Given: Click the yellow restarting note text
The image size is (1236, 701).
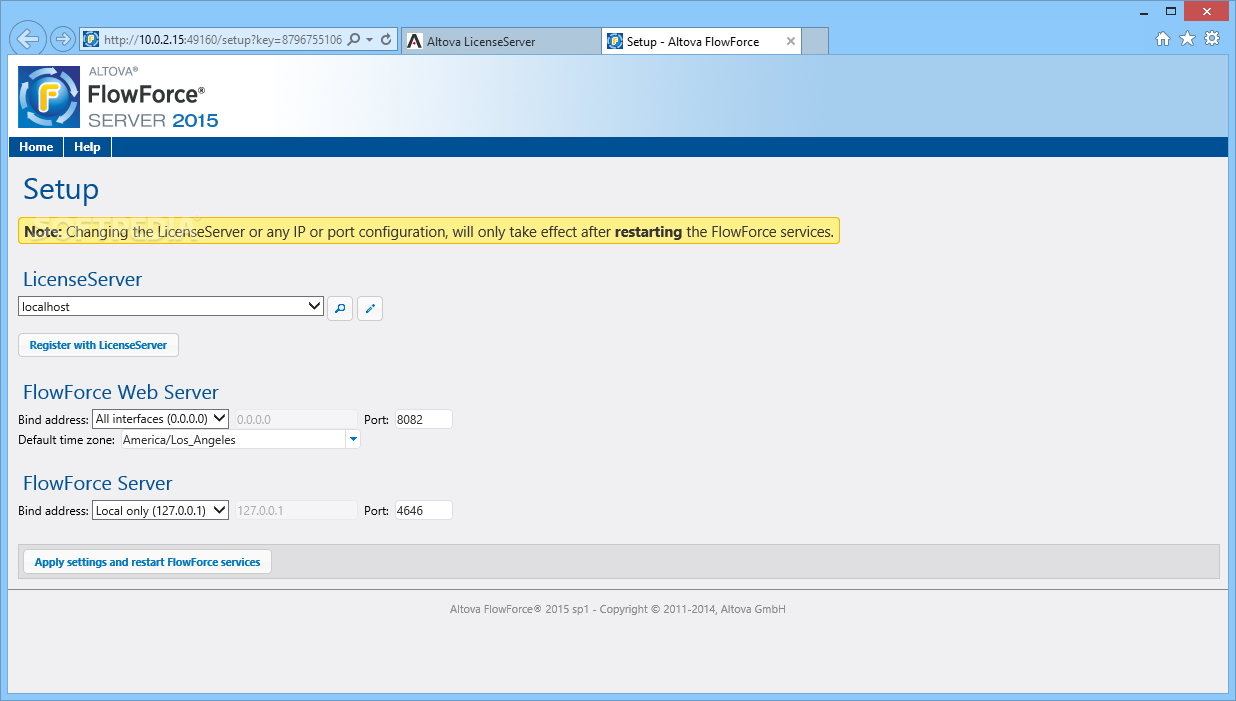Looking at the screenshot, I should point(429,232).
